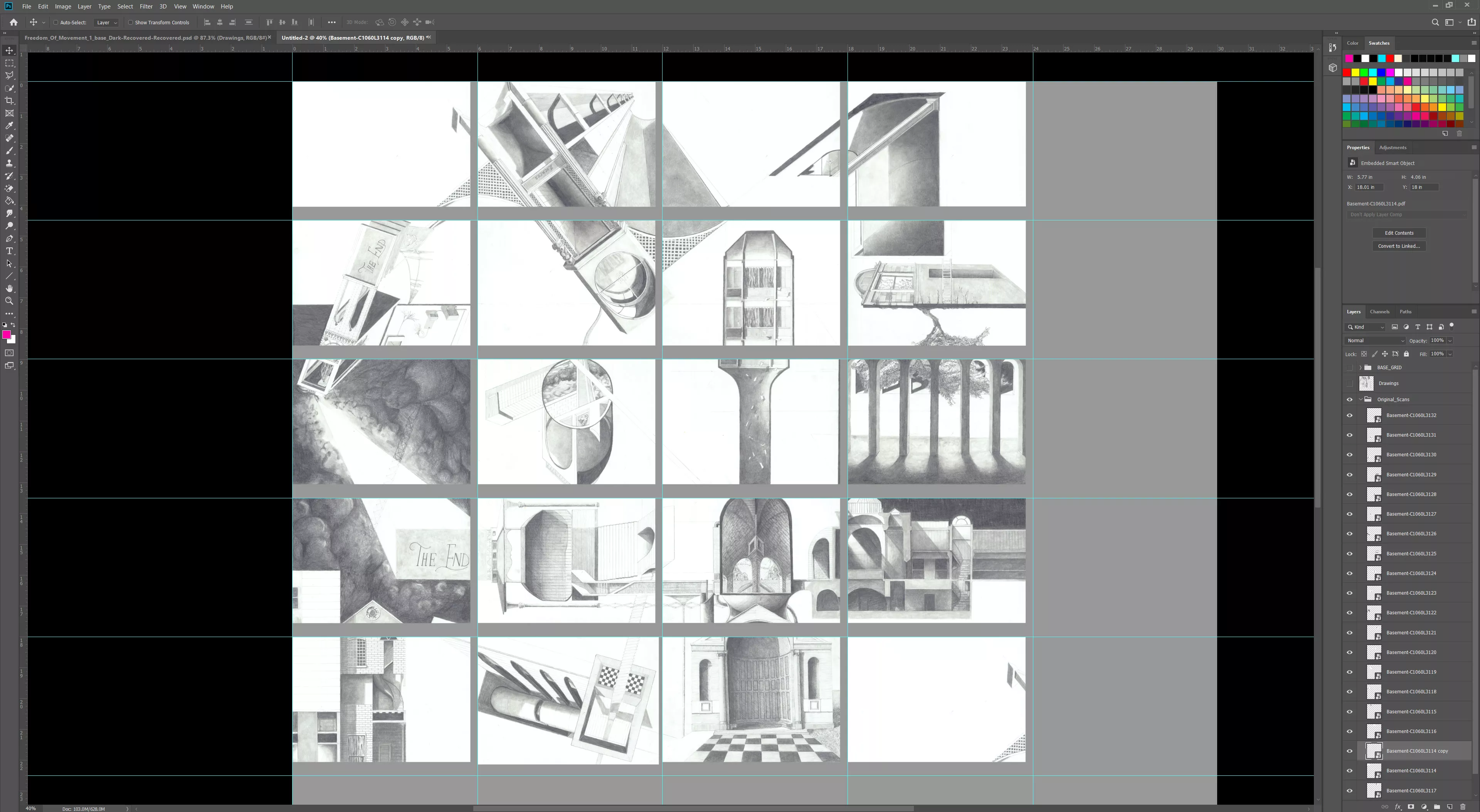Enable Show Transform Controls checkbox
This screenshot has height=812, width=1480.
(x=130, y=22)
